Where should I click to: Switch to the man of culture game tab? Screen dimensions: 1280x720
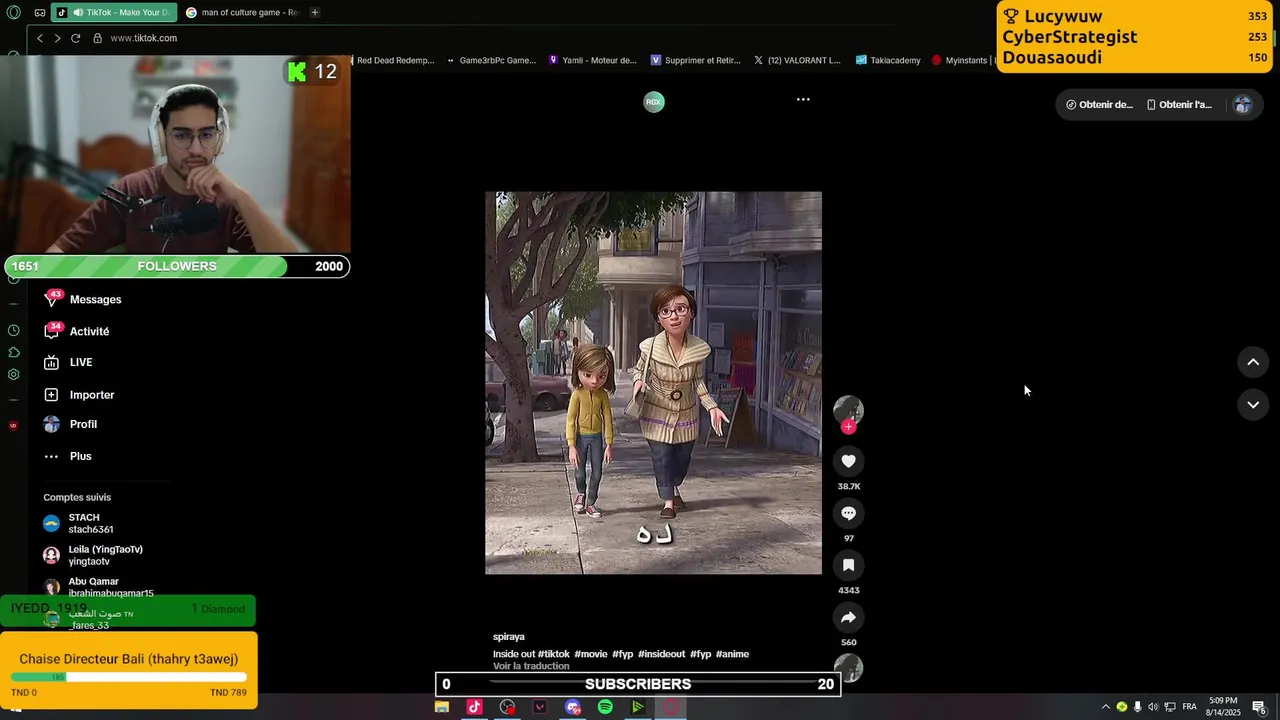click(241, 13)
